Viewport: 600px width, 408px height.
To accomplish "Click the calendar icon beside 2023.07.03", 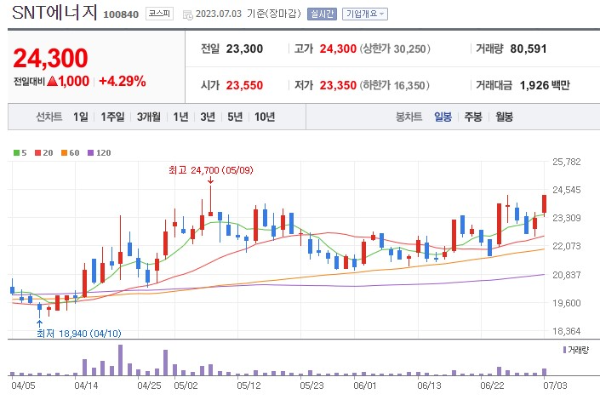I will (x=188, y=15).
